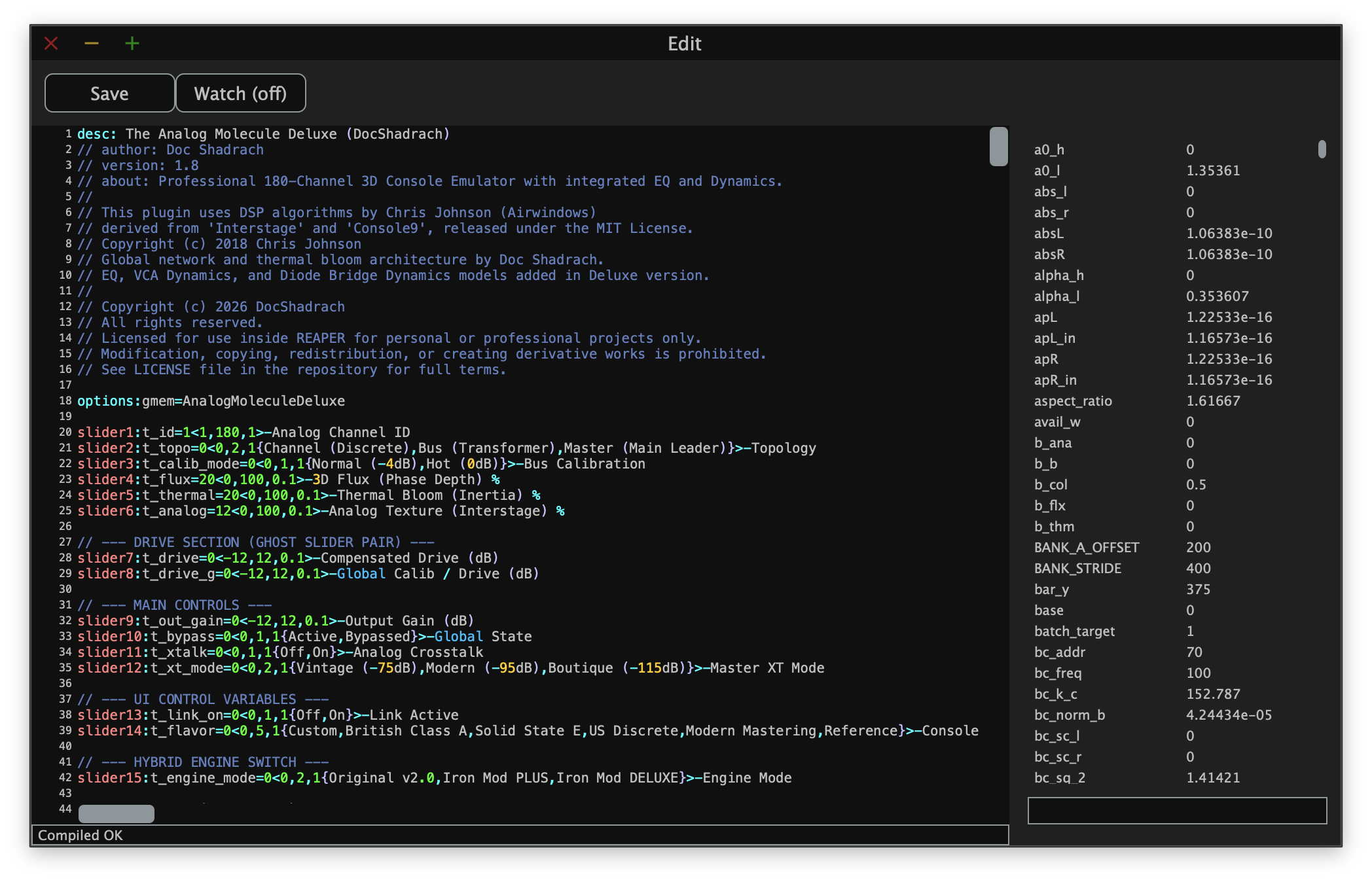
Task: Click the 'options:gmem=AnalogMoleculeDeluxe' line
Action: [211, 401]
